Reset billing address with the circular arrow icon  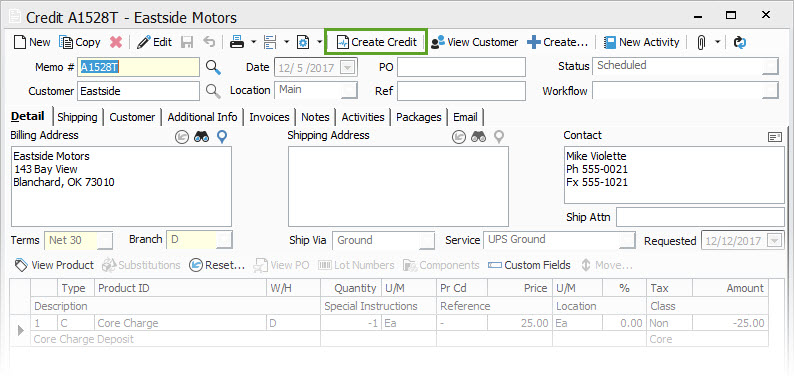tap(182, 137)
